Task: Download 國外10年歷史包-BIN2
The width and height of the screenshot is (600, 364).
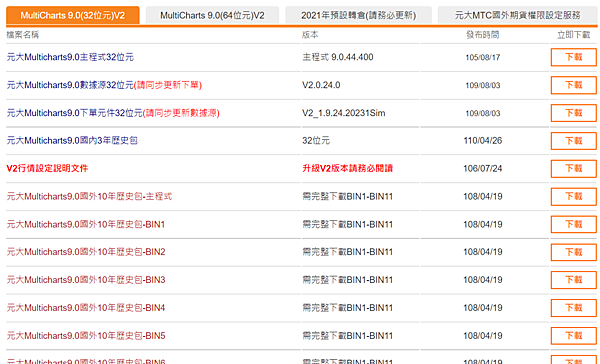Action: coord(574,252)
